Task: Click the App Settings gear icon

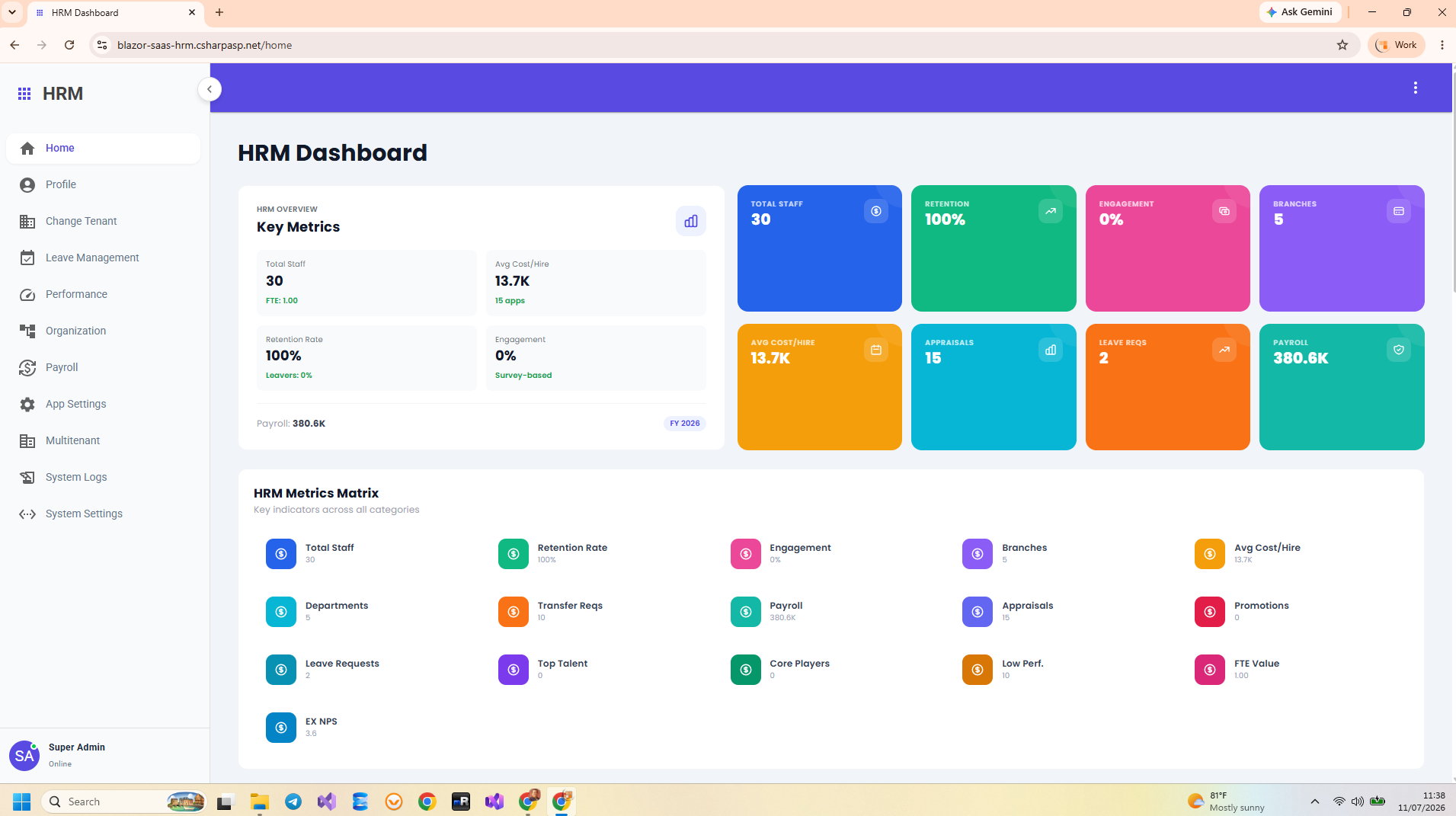Action: pyautogui.click(x=27, y=405)
